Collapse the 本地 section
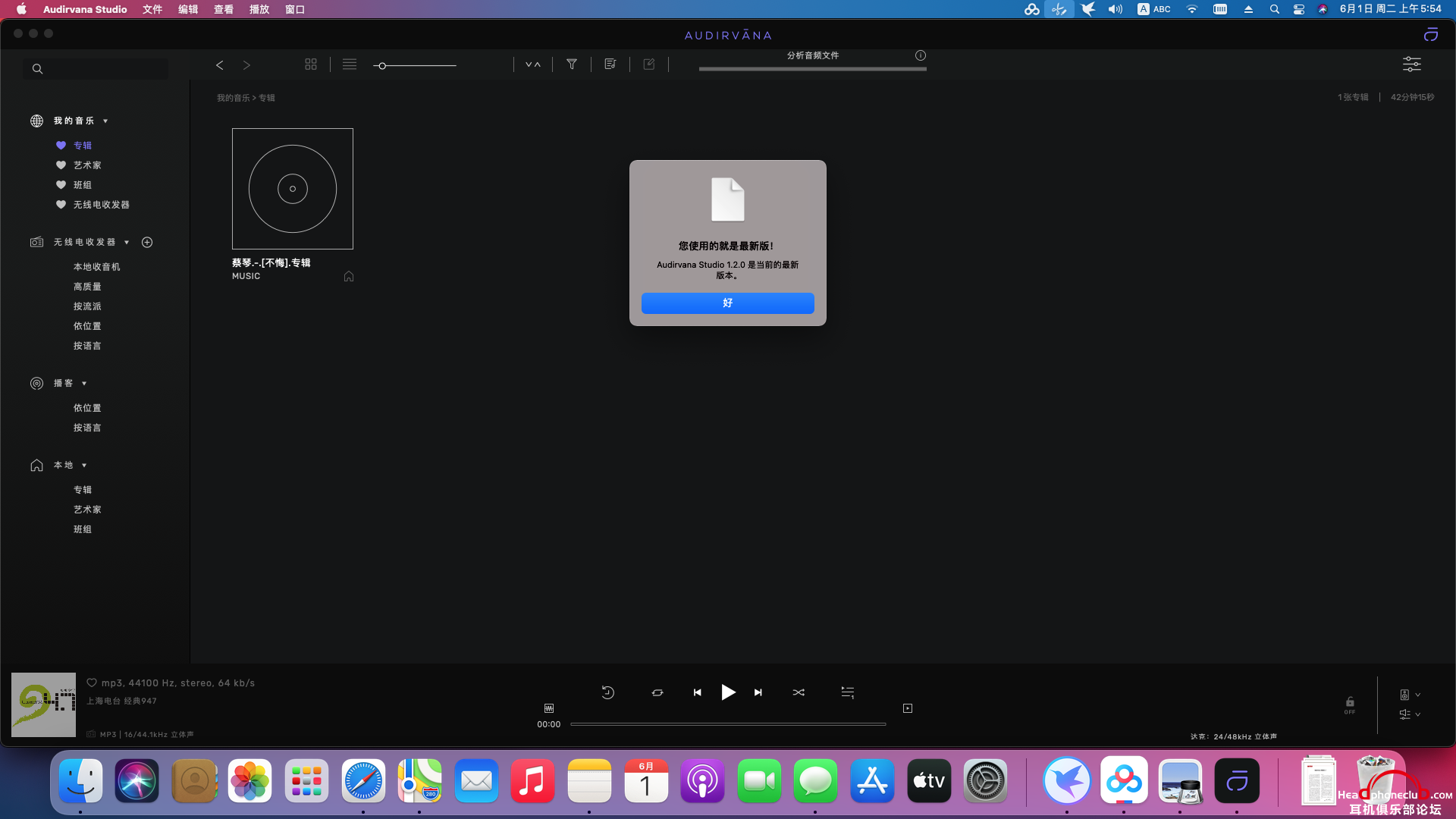The width and height of the screenshot is (1456, 819). pos(84,466)
